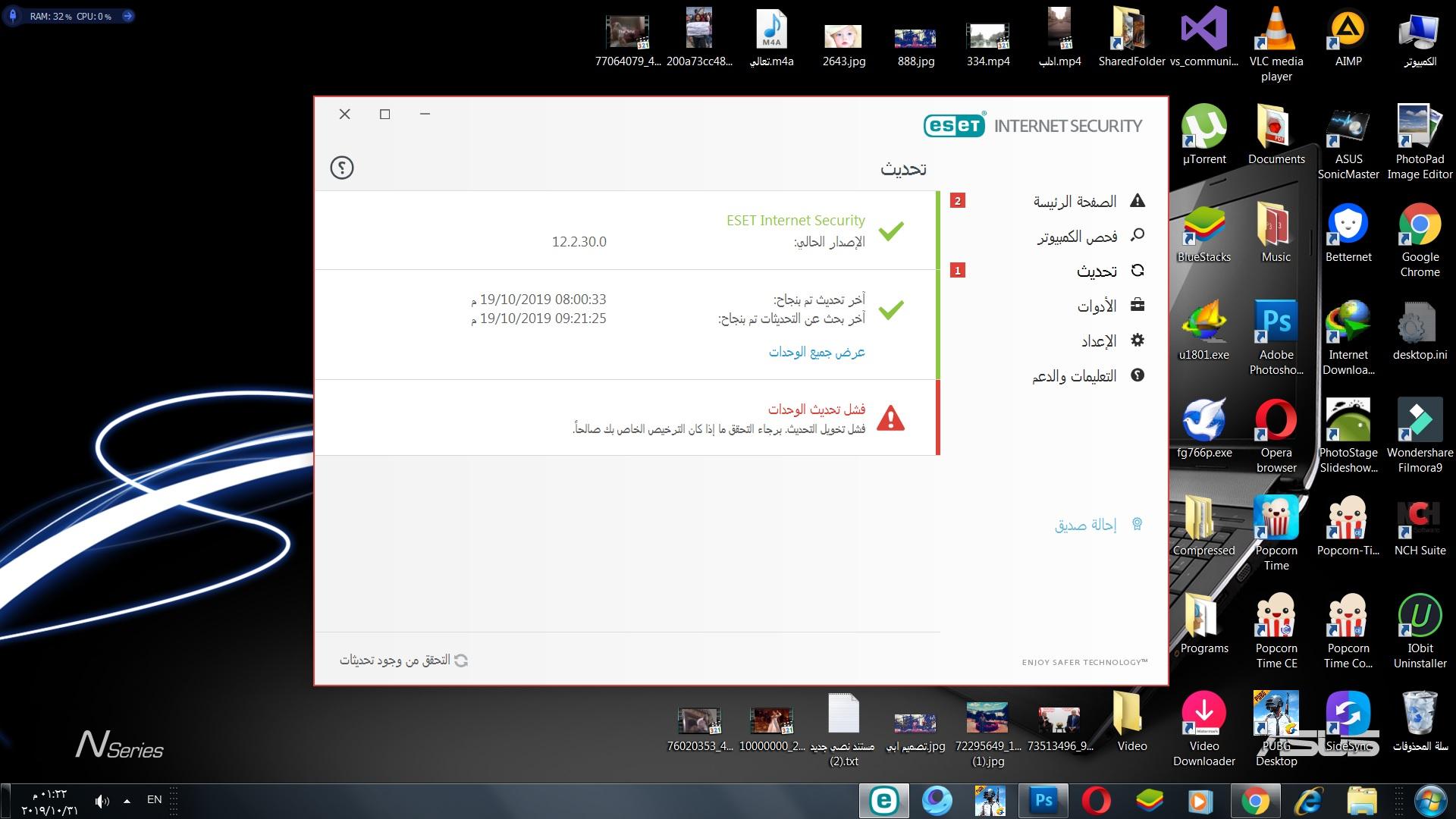This screenshot has height=819, width=1456.
Task: Open the ESET help question mark icon
Action: (342, 168)
